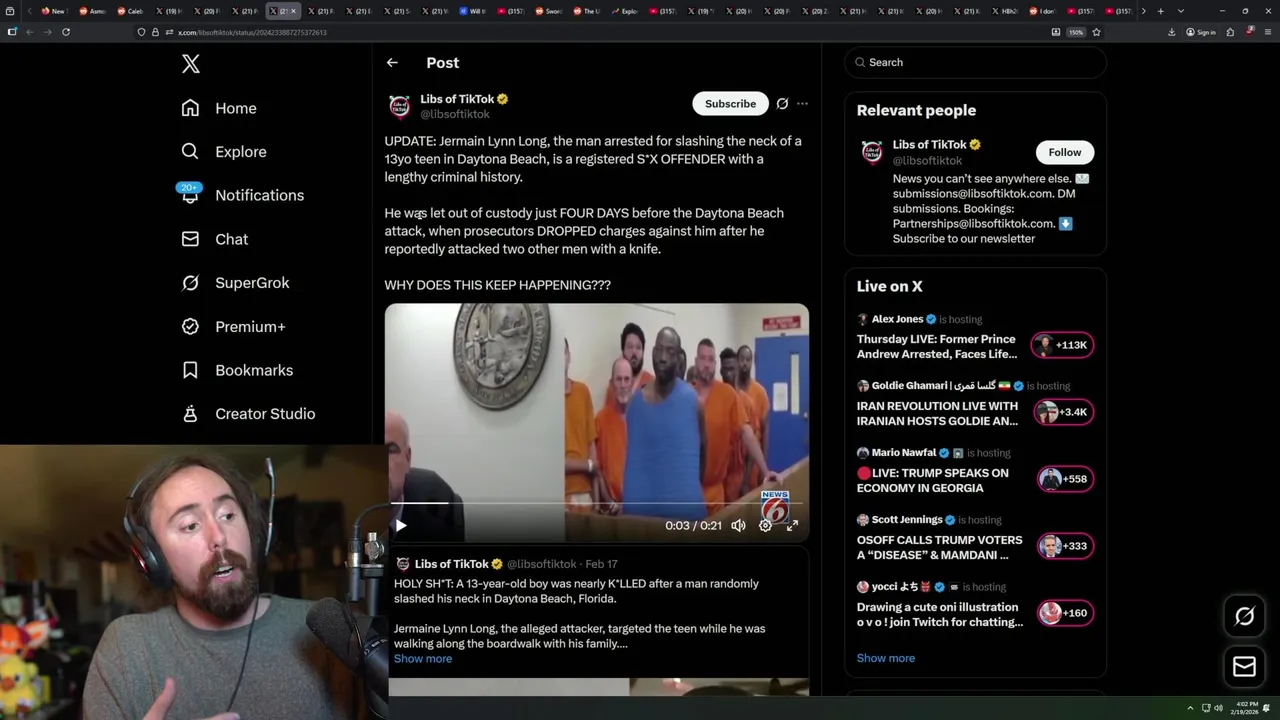Click the video progress bar
This screenshot has height=720, width=1280.
tap(597, 503)
